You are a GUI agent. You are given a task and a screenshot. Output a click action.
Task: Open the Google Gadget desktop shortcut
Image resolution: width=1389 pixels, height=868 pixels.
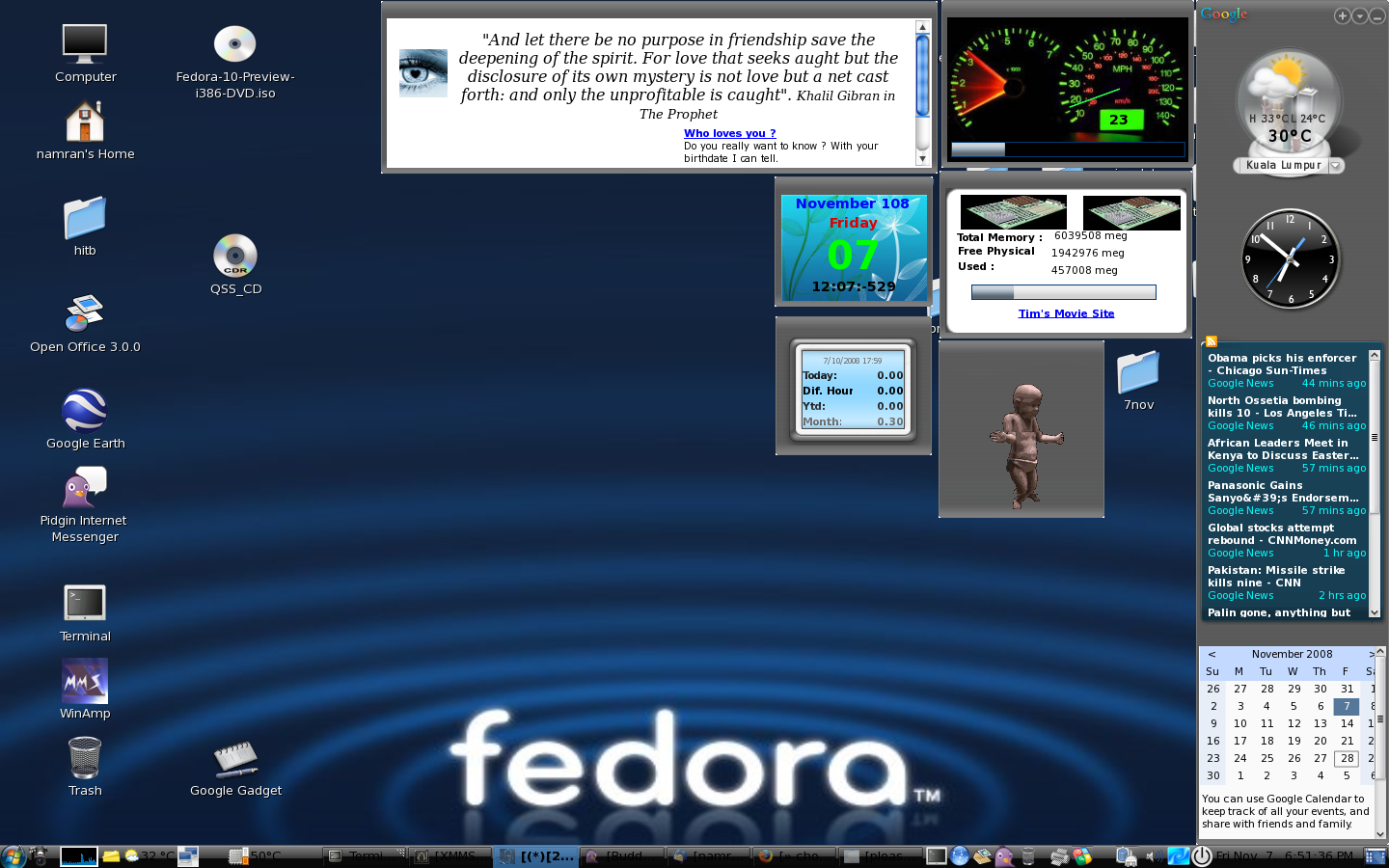(x=235, y=758)
